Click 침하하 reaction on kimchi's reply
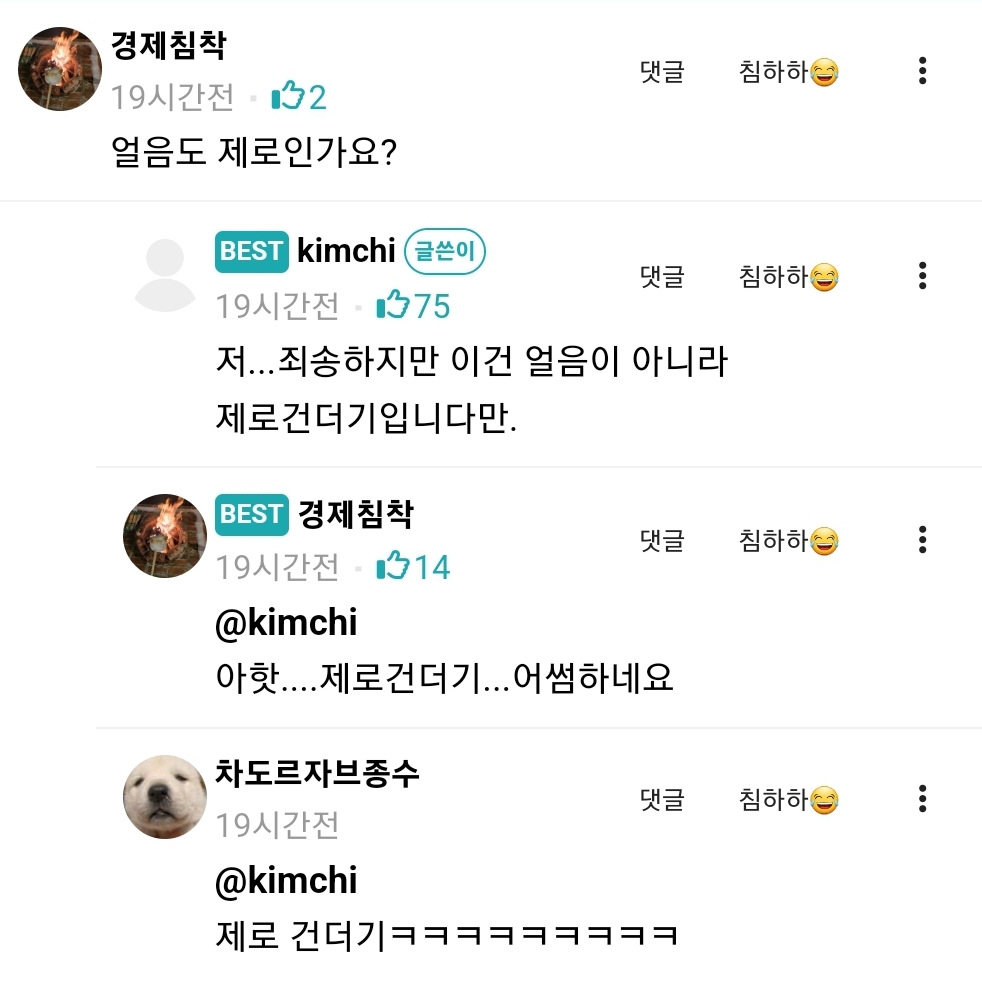 (x=788, y=276)
